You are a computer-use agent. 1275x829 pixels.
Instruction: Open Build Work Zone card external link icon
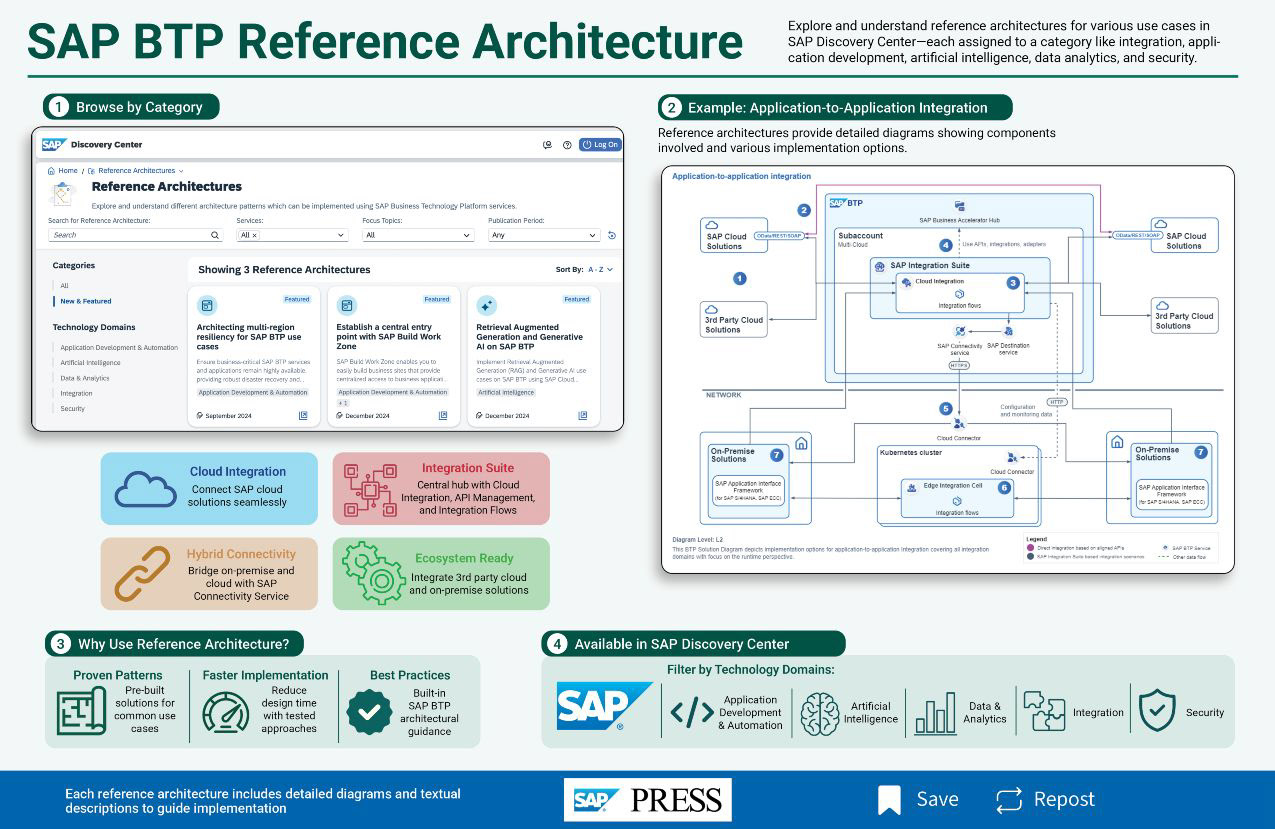click(x=443, y=415)
